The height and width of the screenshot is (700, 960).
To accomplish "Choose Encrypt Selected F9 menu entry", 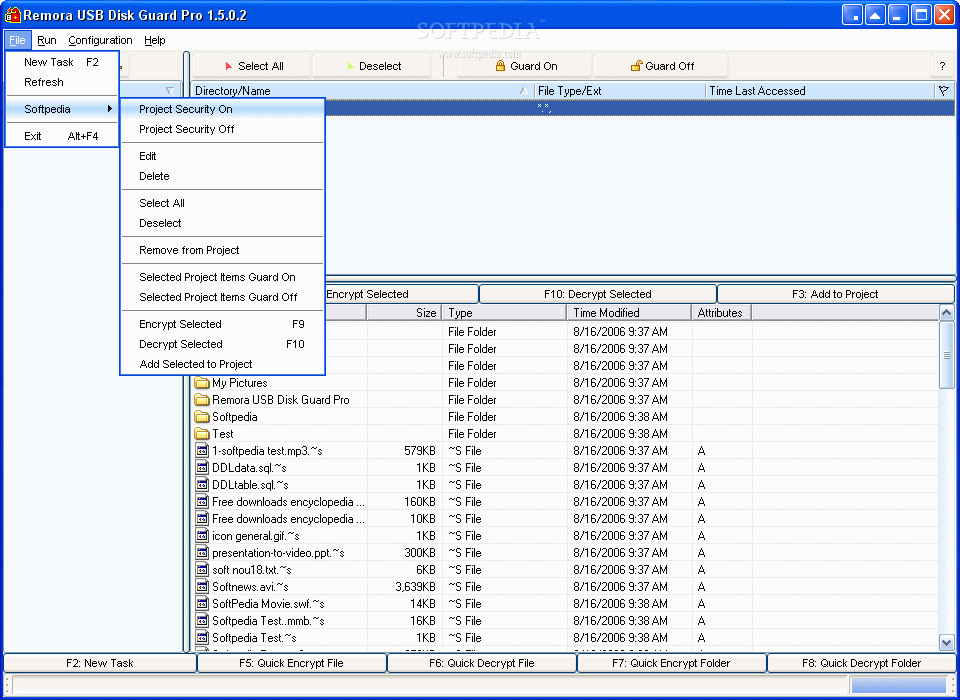I will pos(222,325).
